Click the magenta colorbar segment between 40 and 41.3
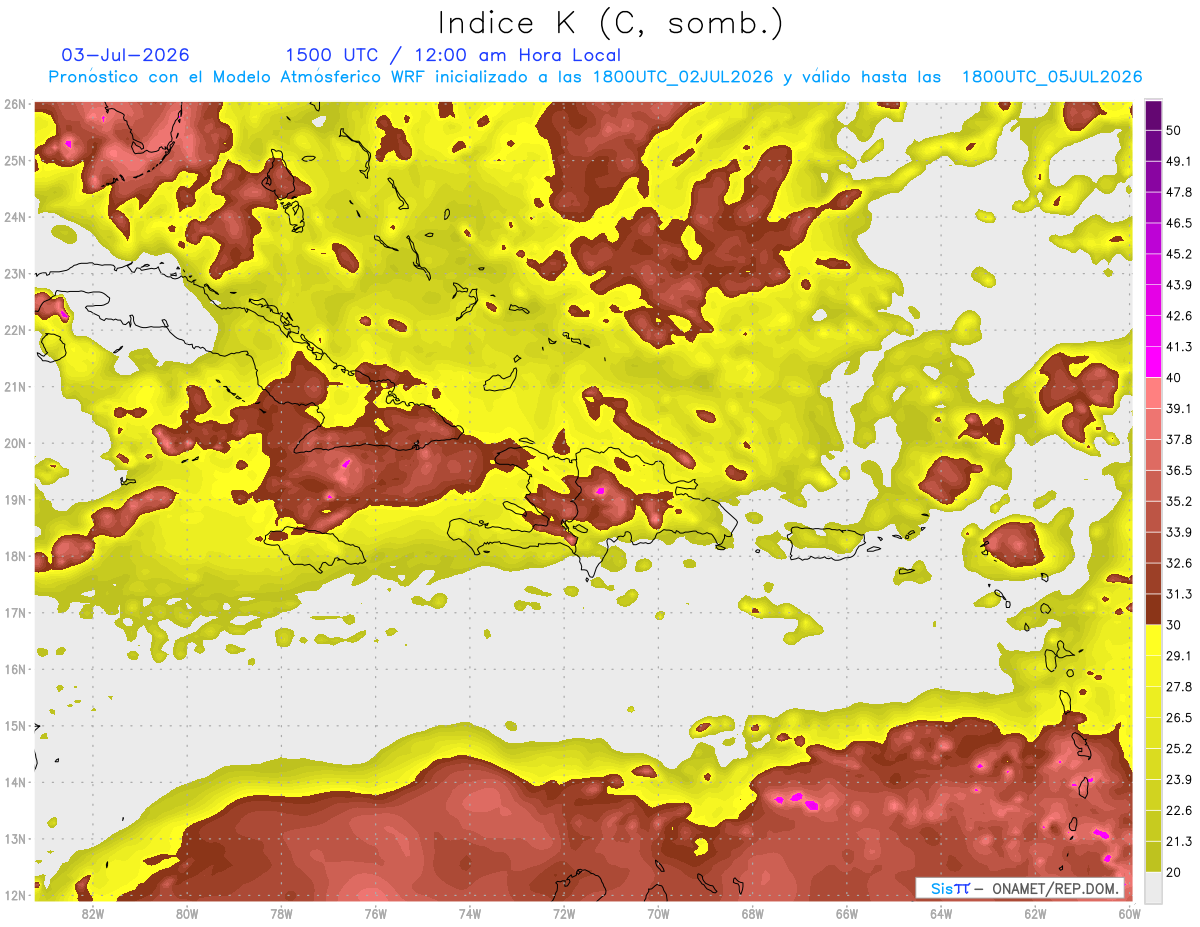Screen dimensions: 1200x927 [1153, 362]
